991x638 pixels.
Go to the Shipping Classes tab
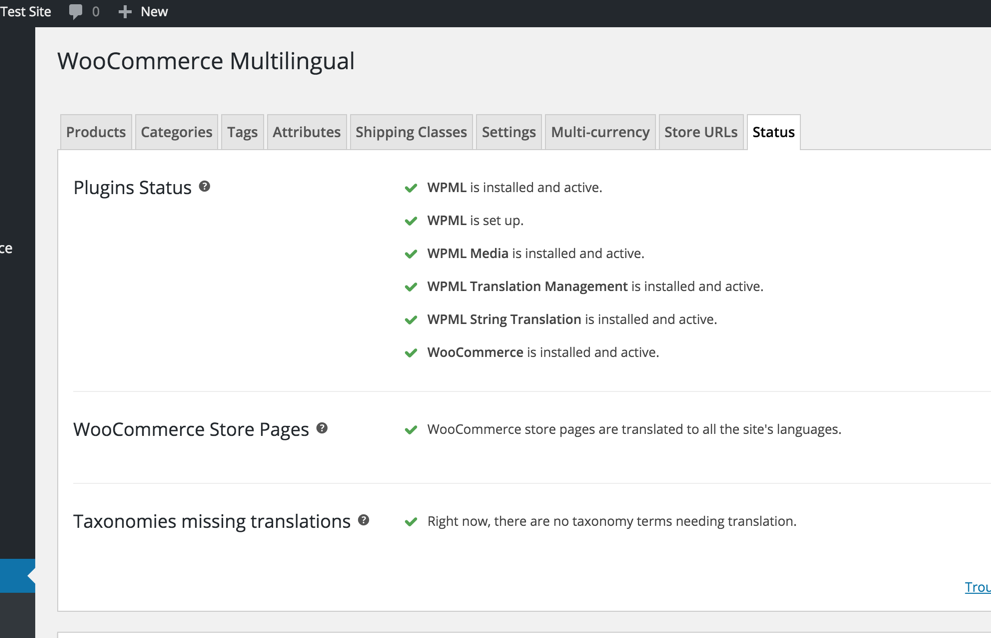pos(411,132)
